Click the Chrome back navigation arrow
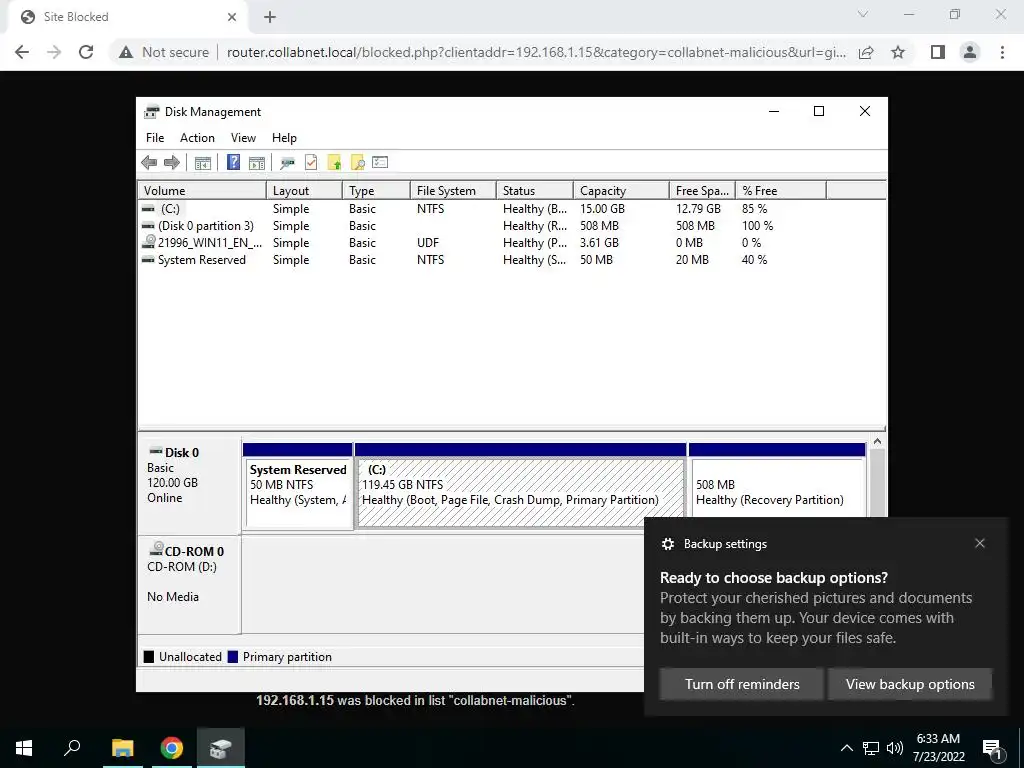Screen dimensions: 1024x768 [22, 52]
